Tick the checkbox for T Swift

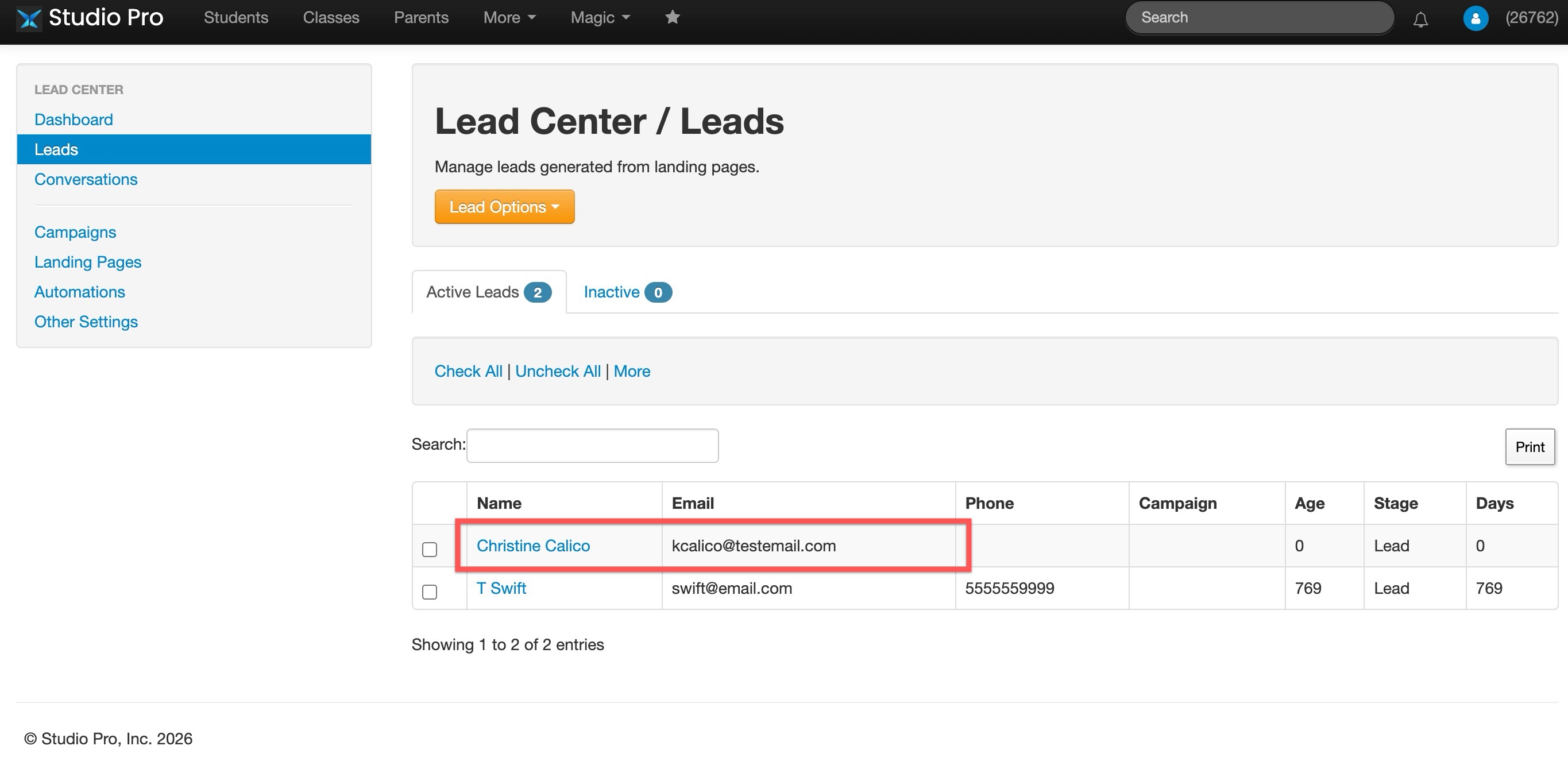[x=429, y=592]
